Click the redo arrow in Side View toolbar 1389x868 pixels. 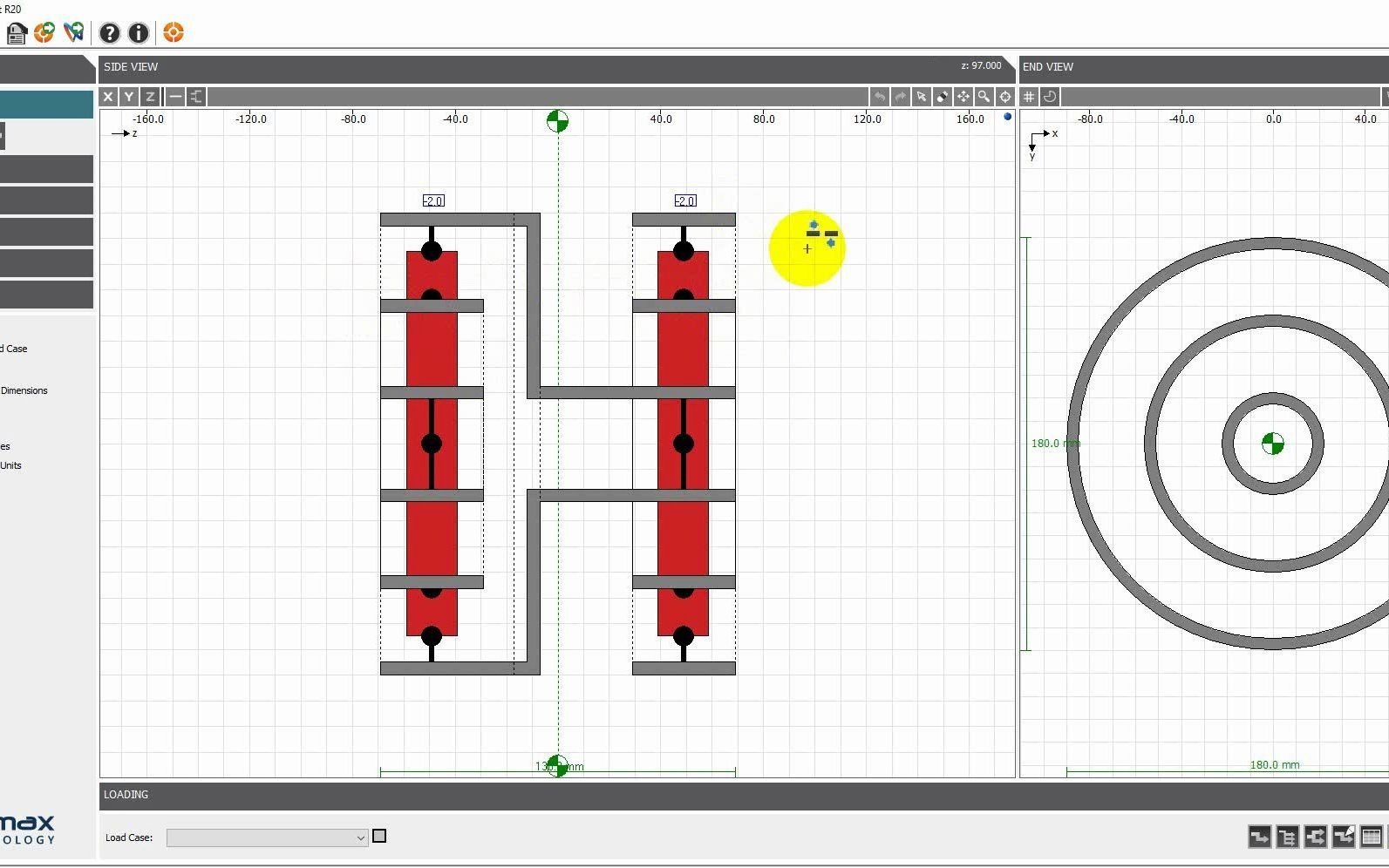tap(900, 97)
